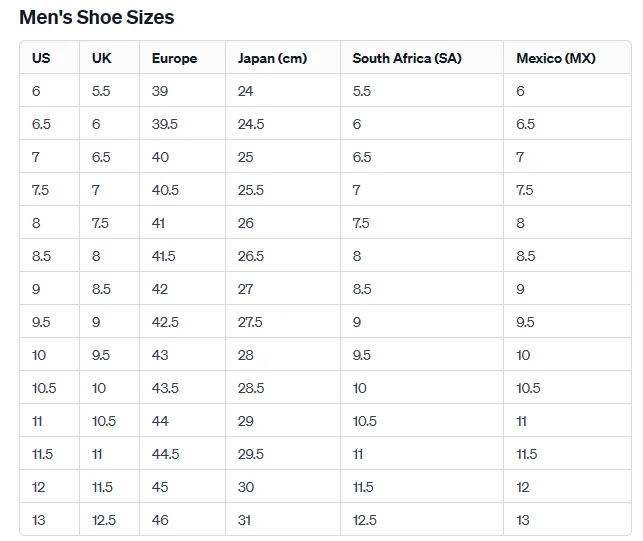Select the South Africa (SA) header
The width and height of the screenshot is (643, 541).
coord(407,58)
